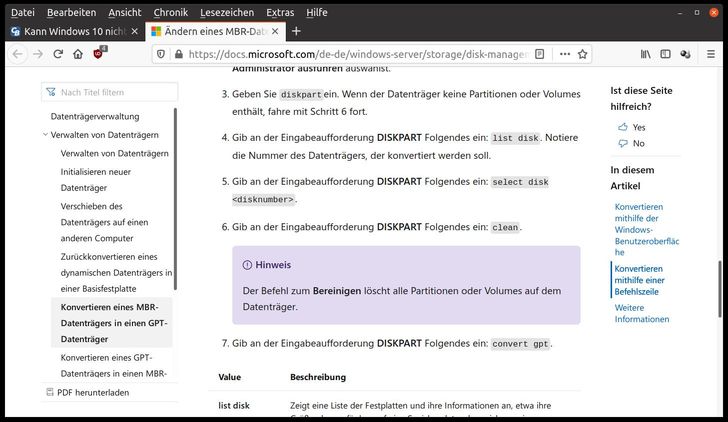The image size is (728, 422).
Task: Click 'PDF herunterladen' button
Action: click(x=88, y=392)
